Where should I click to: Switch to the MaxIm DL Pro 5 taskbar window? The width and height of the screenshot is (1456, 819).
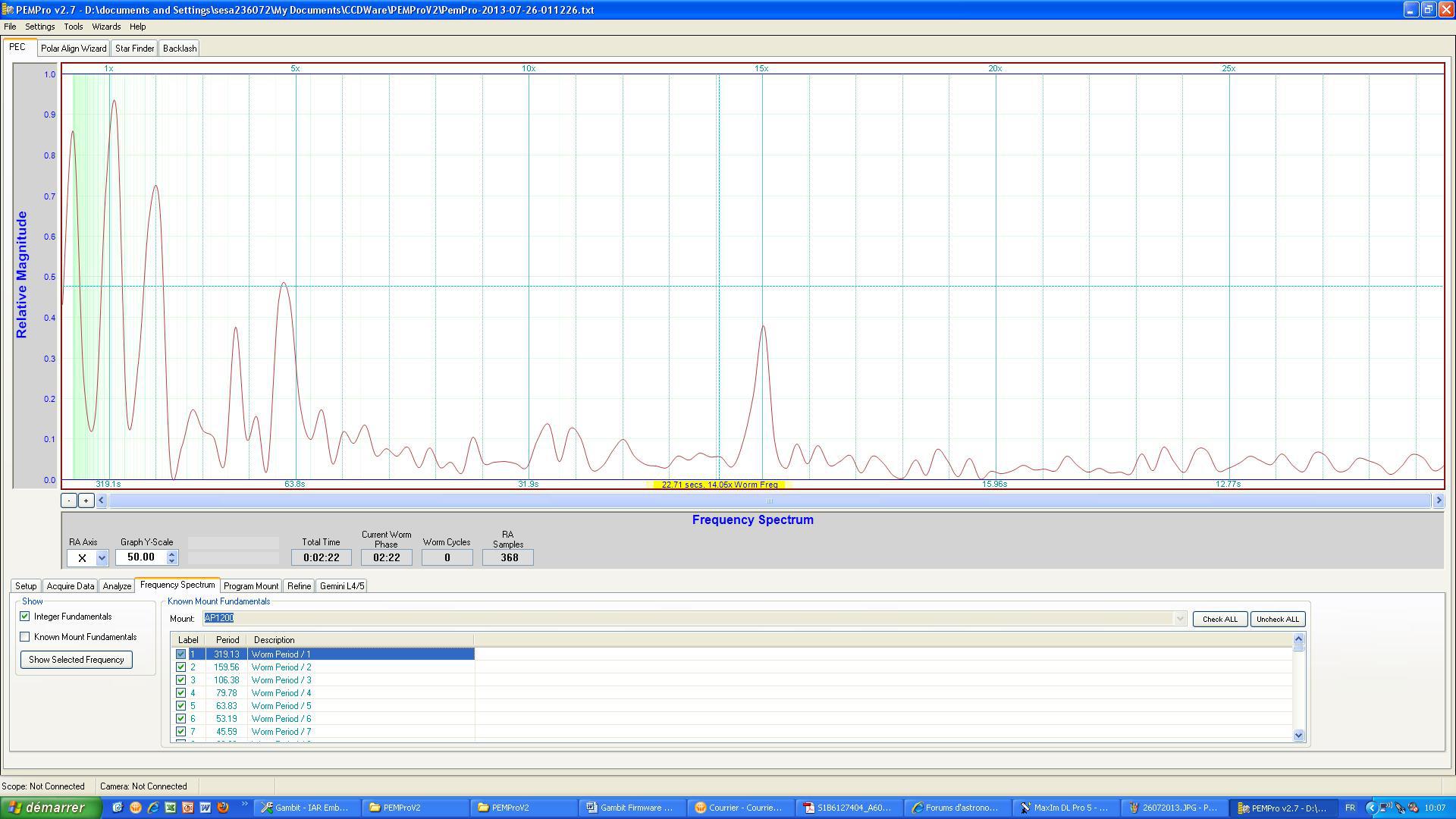point(1065,808)
